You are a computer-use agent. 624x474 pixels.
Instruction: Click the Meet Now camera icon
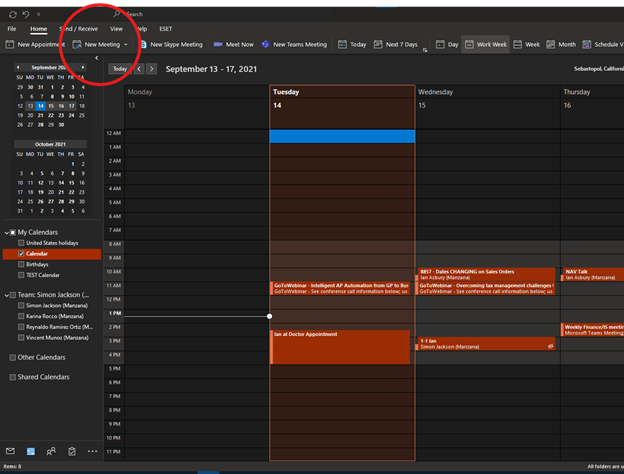tap(218, 45)
